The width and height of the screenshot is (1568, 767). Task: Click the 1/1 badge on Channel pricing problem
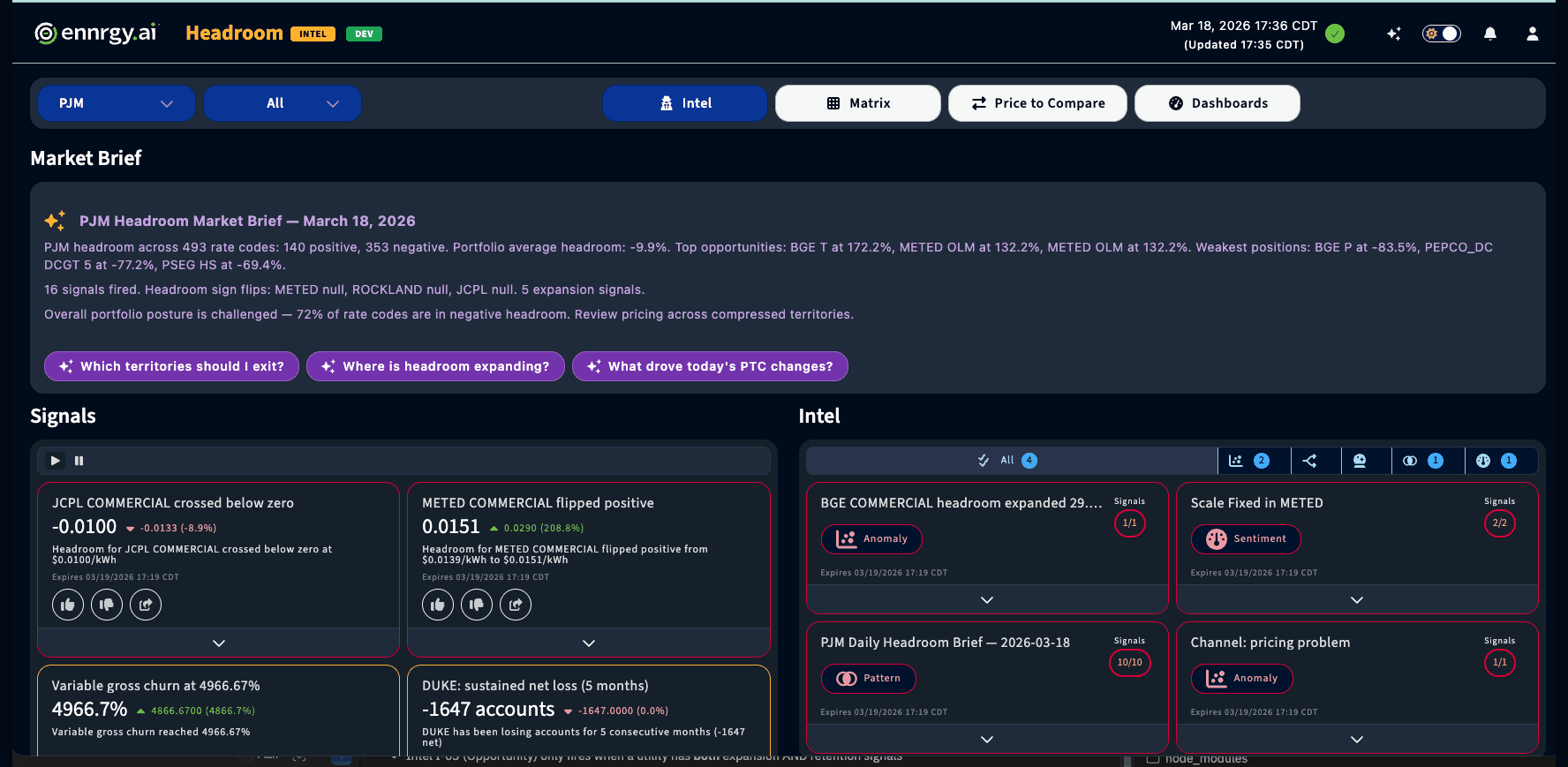(1500, 663)
